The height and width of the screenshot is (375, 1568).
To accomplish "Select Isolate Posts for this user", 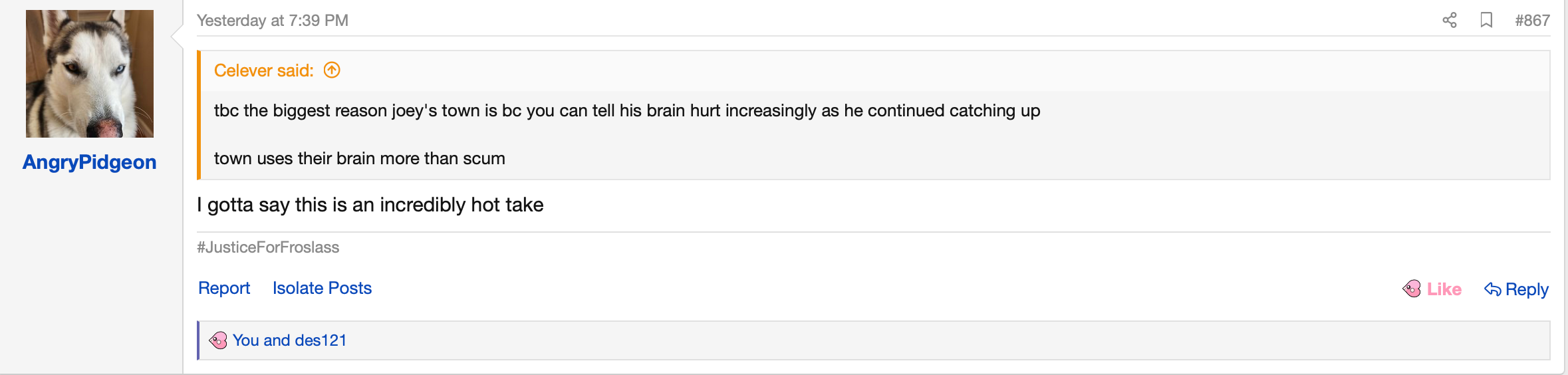I will [322, 288].
